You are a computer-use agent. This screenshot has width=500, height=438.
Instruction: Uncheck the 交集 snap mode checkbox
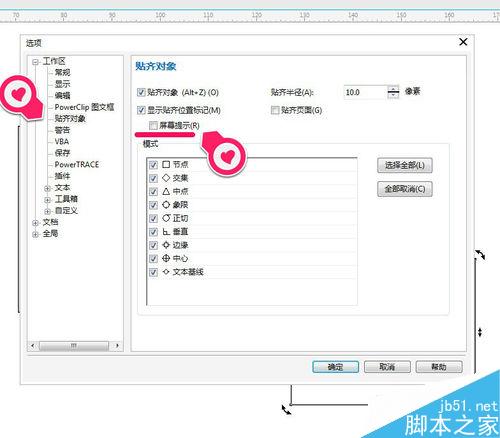tap(153, 178)
